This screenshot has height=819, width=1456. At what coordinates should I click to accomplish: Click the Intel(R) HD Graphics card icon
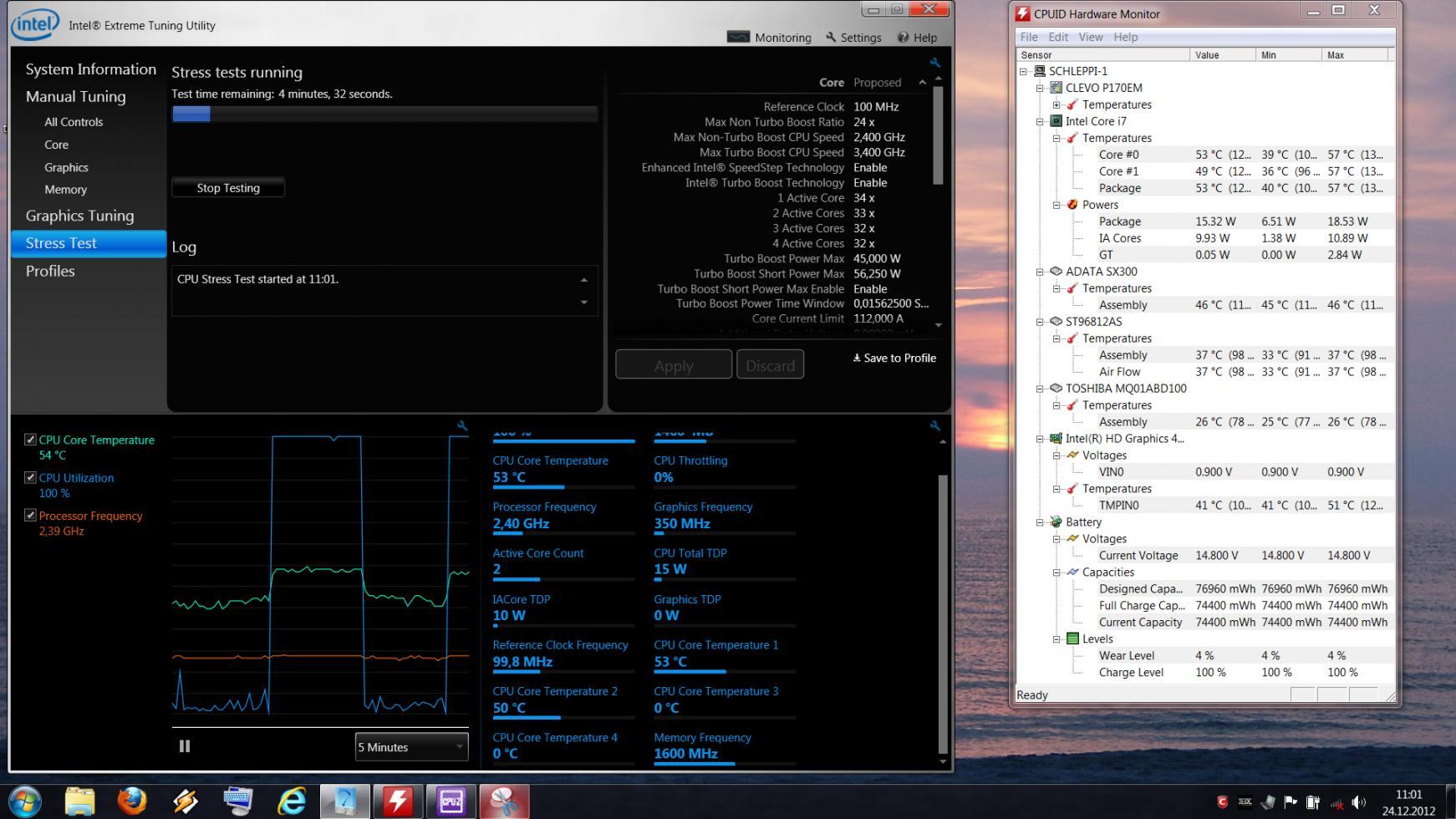(x=1056, y=439)
